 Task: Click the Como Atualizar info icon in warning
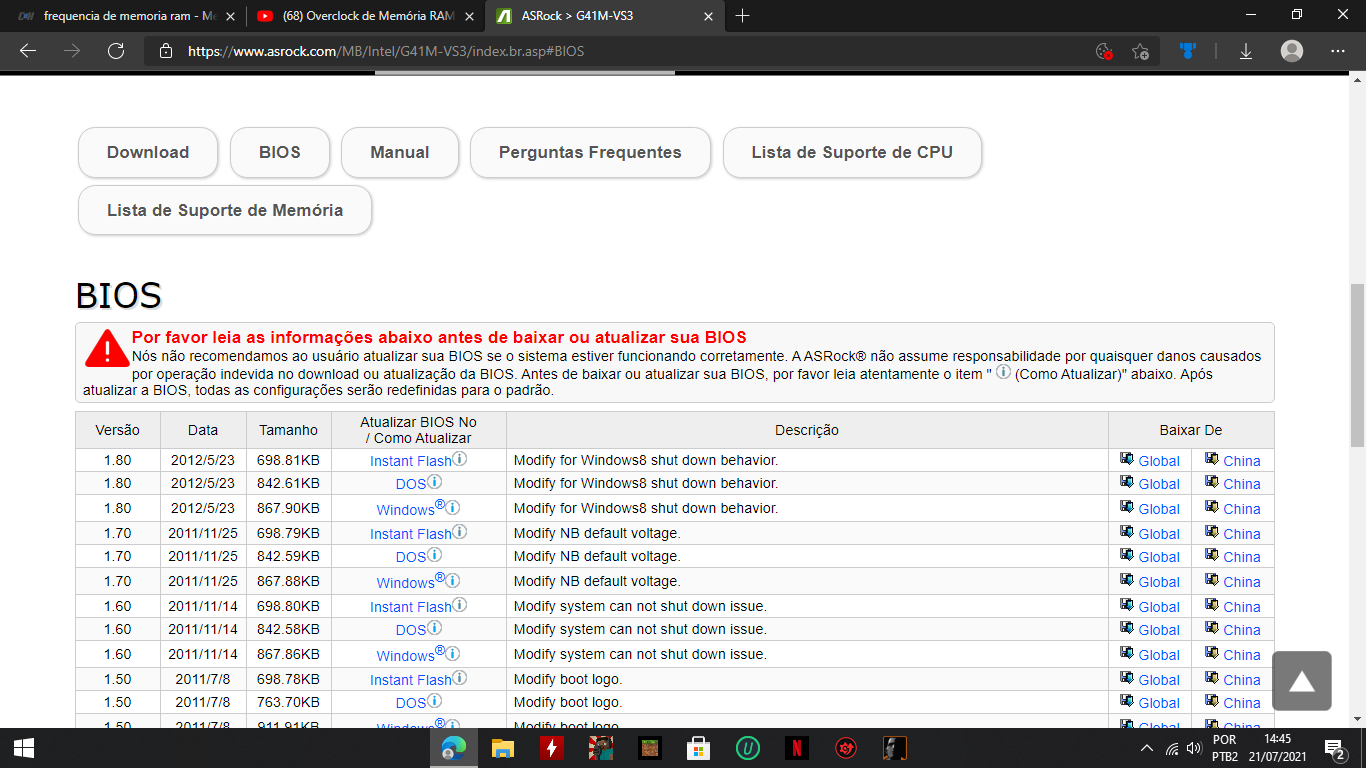(x=1003, y=372)
